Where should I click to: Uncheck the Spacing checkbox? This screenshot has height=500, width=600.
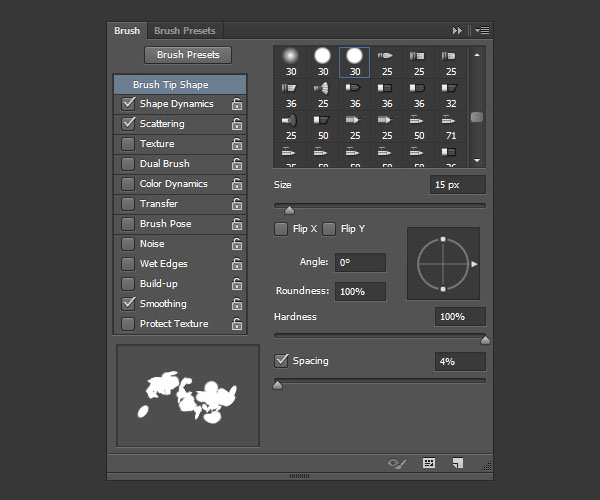(x=281, y=361)
